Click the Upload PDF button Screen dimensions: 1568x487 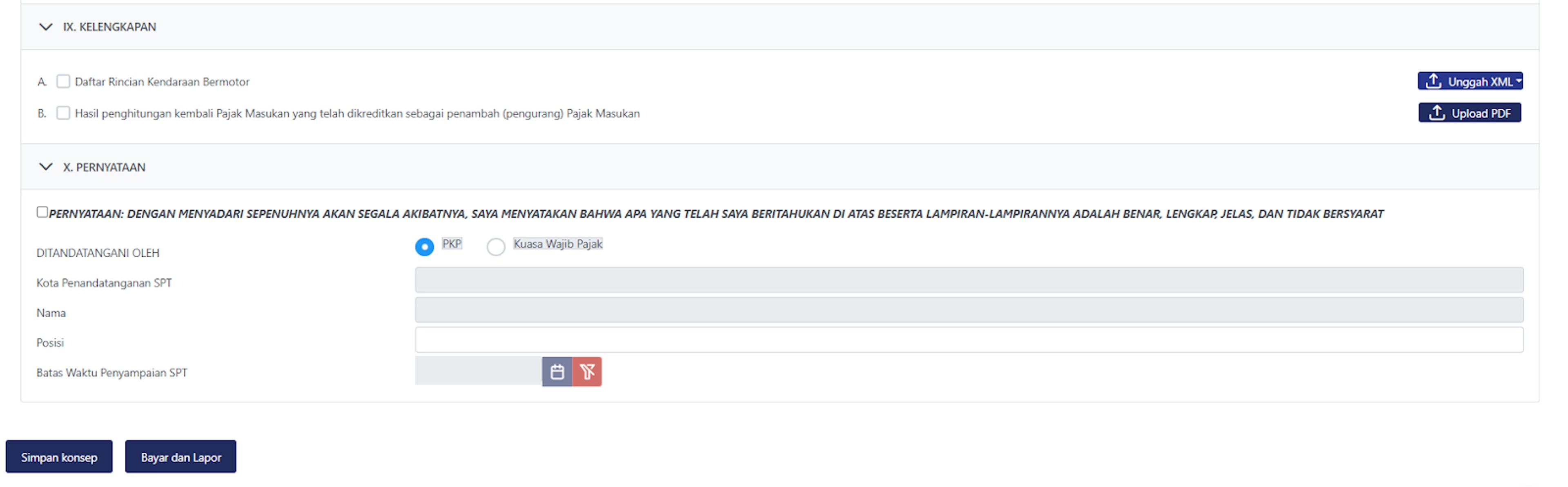tap(1470, 113)
